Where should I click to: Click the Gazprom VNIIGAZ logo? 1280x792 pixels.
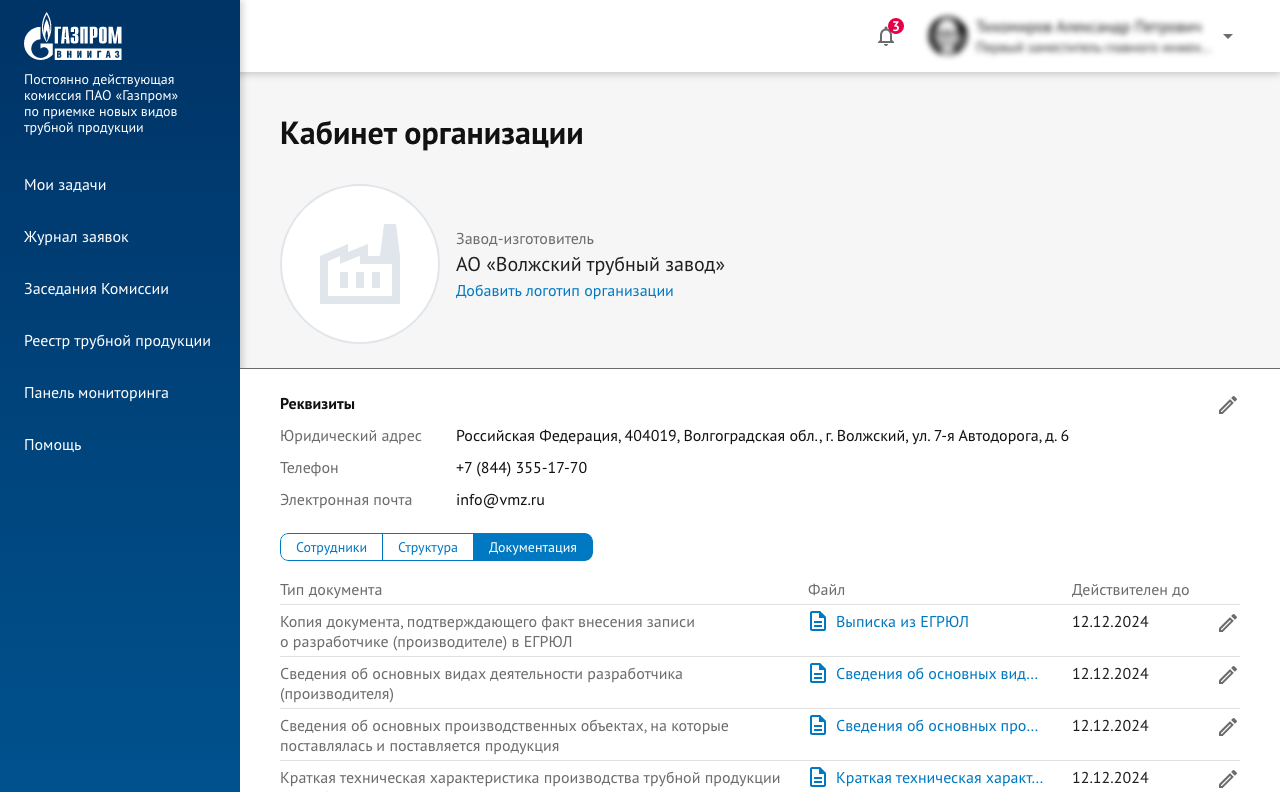point(73,38)
